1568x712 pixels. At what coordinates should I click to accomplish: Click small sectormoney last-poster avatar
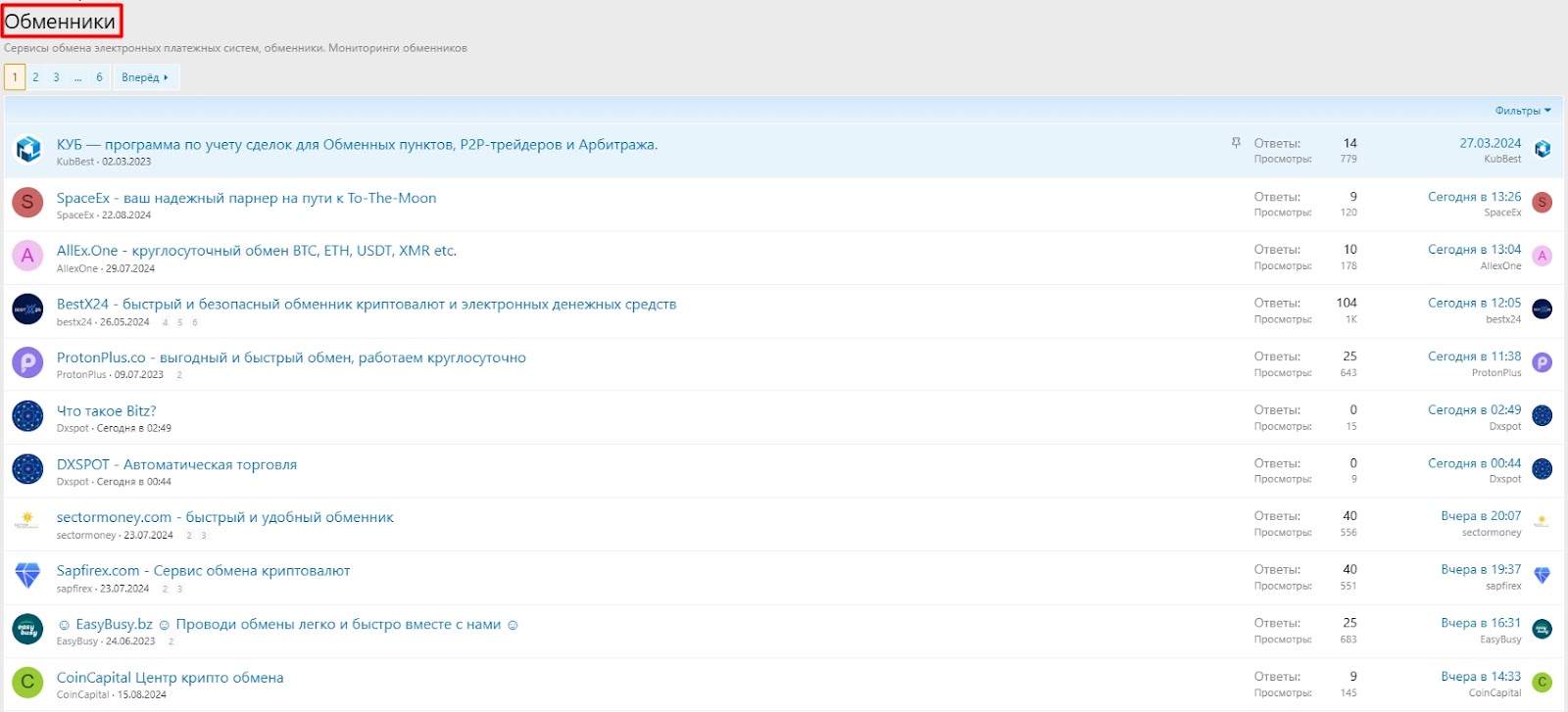[x=1543, y=523]
